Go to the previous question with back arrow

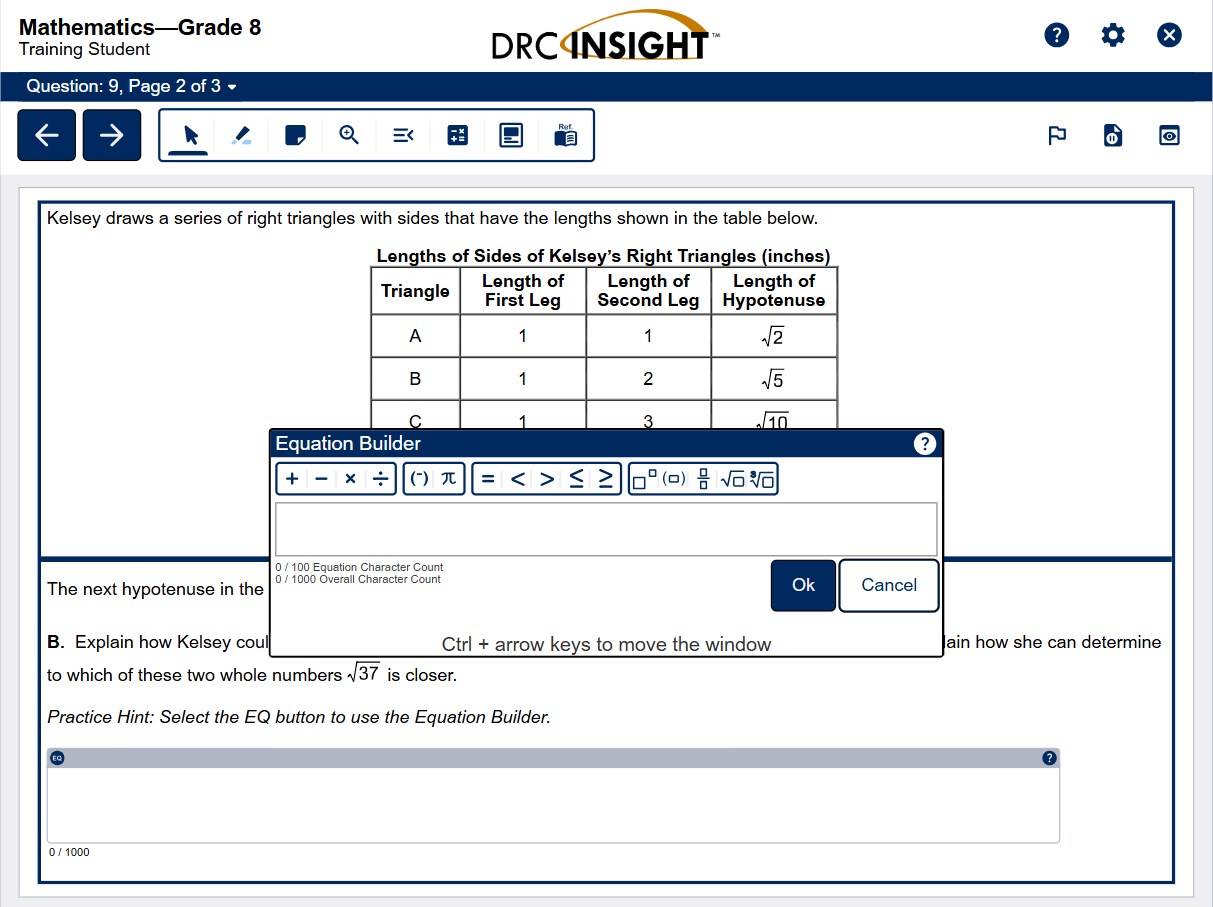pos(46,135)
